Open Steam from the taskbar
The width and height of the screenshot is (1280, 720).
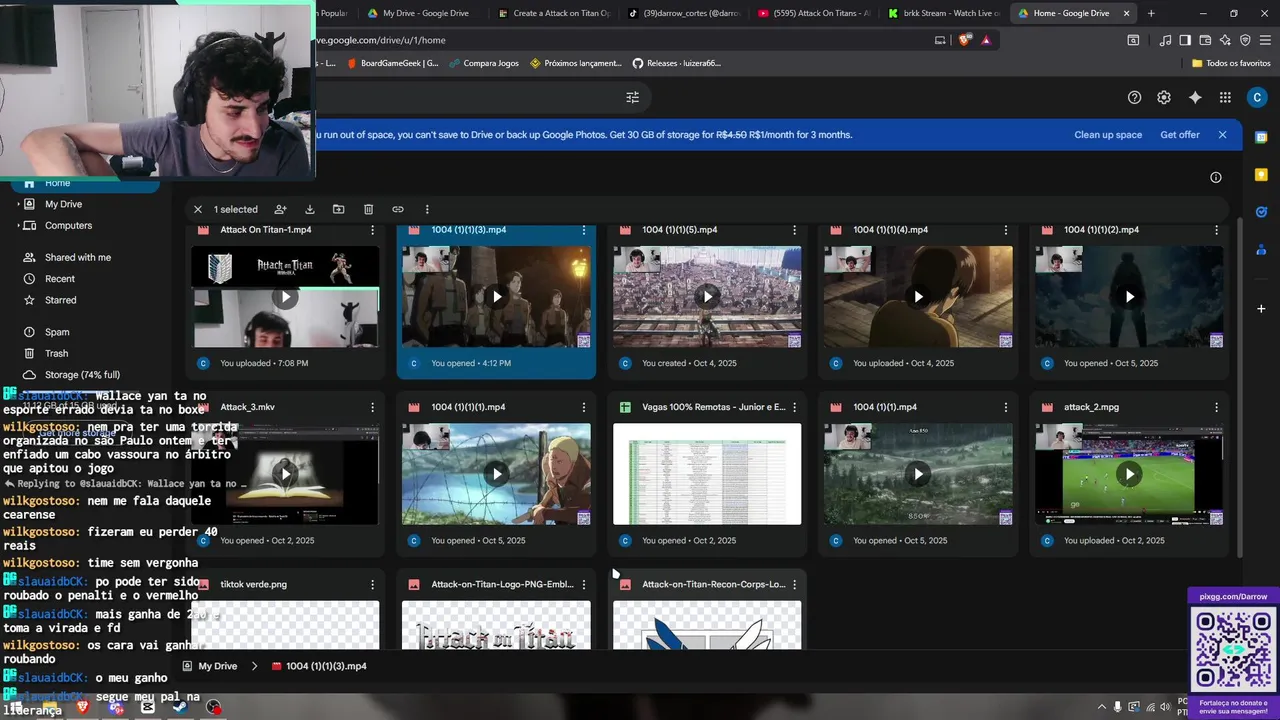(x=181, y=707)
